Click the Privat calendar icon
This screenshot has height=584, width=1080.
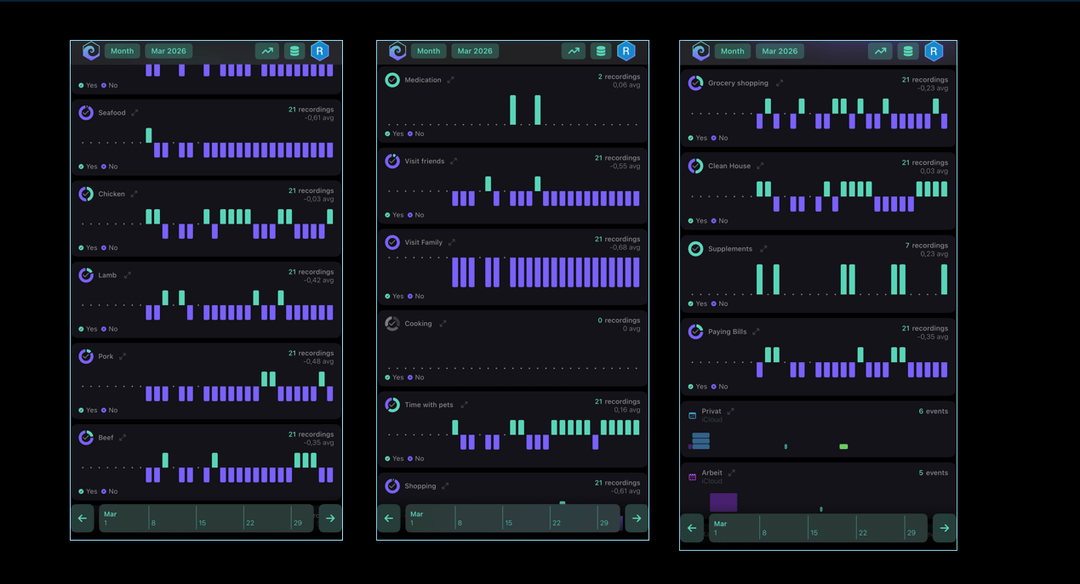coord(692,413)
